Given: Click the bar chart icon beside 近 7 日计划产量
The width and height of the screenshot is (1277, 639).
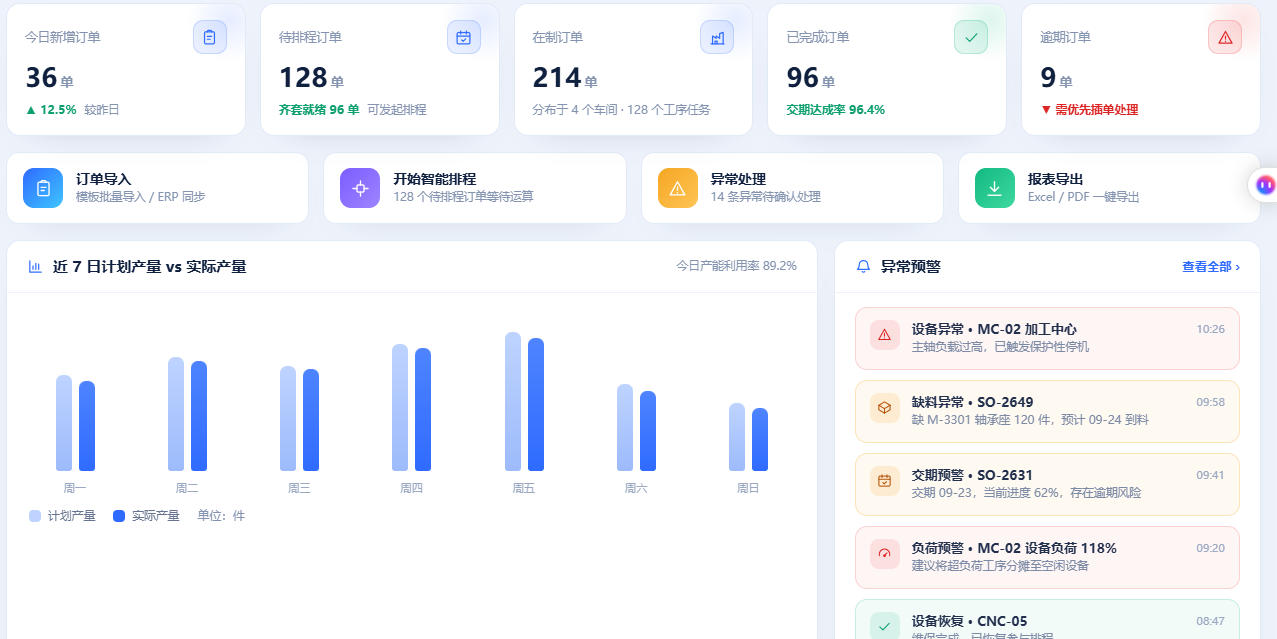Looking at the screenshot, I should 35,267.
